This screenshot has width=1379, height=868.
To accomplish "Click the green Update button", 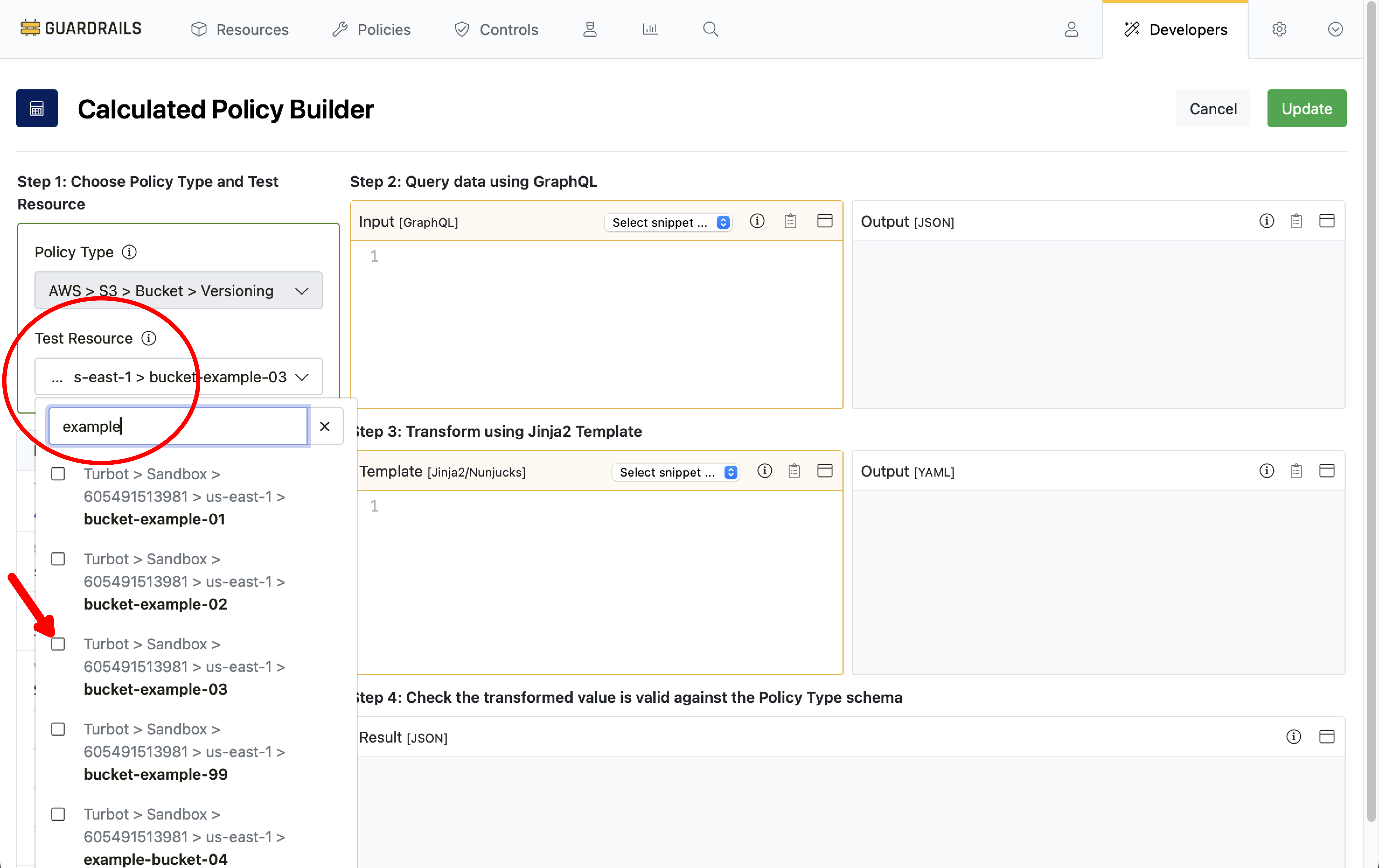I will (x=1306, y=108).
